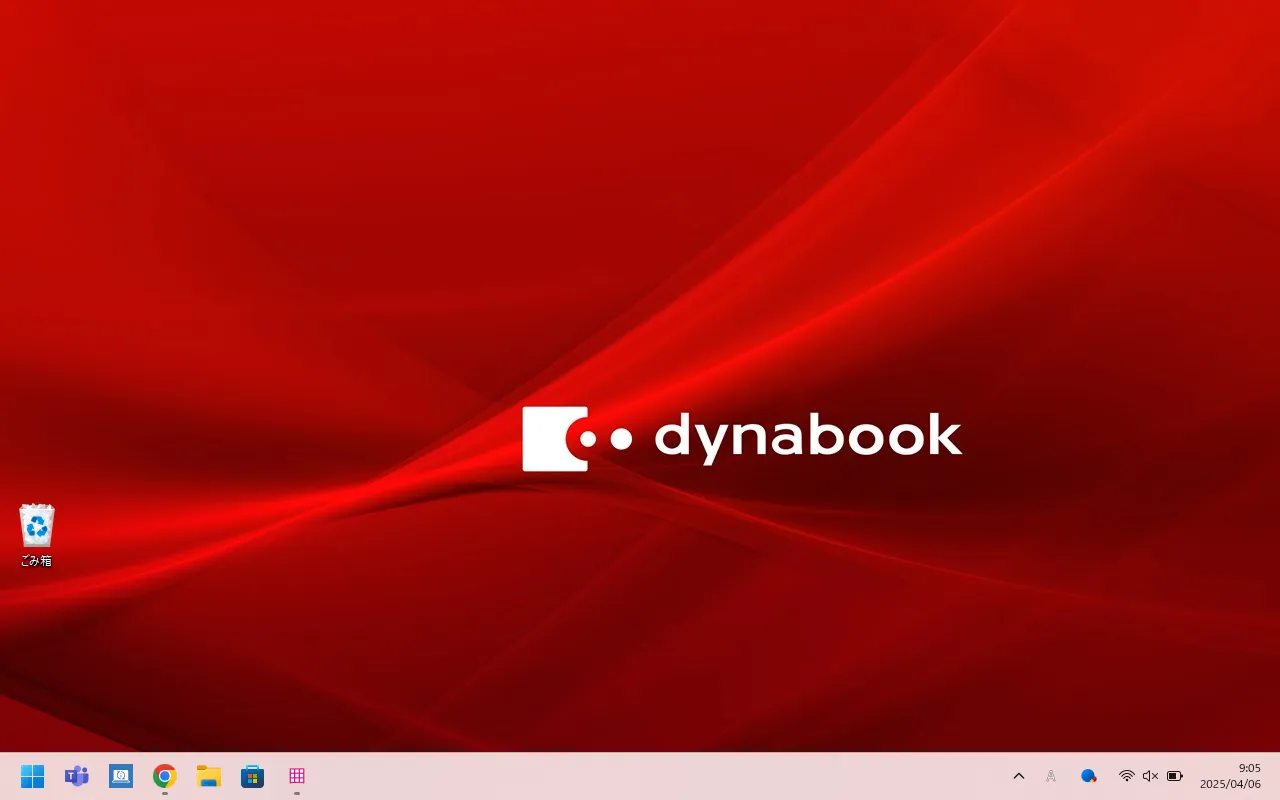Open the laptop-screen app pinned beside Teams
This screenshot has width=1280, height=800.
pyautogui.click(x=121, y=776)
